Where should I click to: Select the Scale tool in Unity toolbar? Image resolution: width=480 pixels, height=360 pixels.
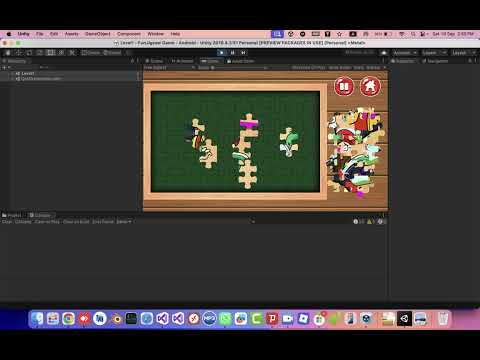click(x=40, y=53)
